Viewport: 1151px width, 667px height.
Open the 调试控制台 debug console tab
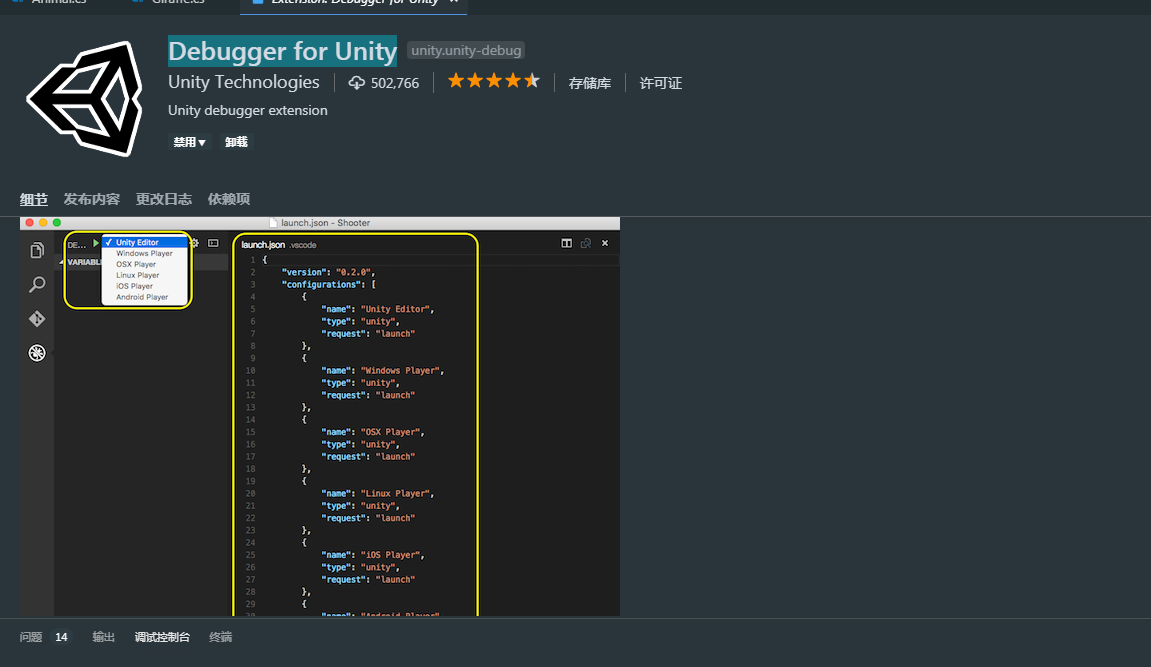(162, 637)
